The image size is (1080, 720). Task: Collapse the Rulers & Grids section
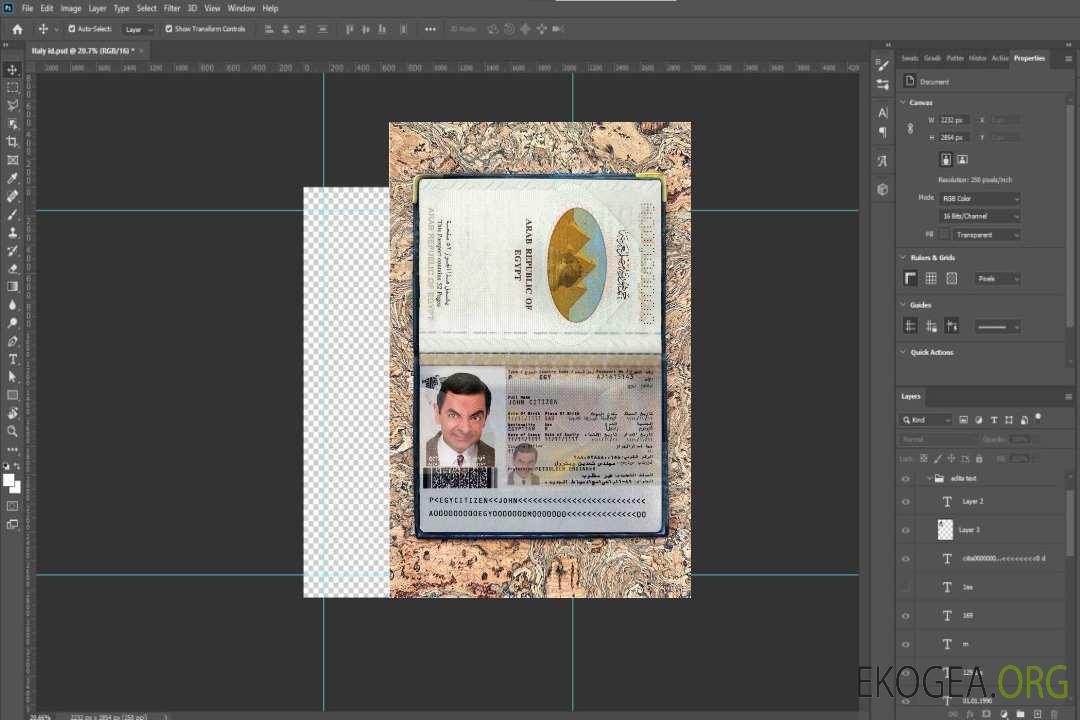tap(904, 257)
